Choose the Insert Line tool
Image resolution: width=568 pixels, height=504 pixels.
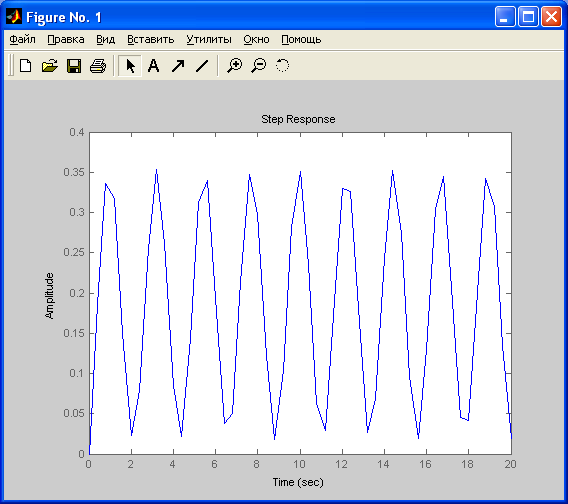pos(202,66)
